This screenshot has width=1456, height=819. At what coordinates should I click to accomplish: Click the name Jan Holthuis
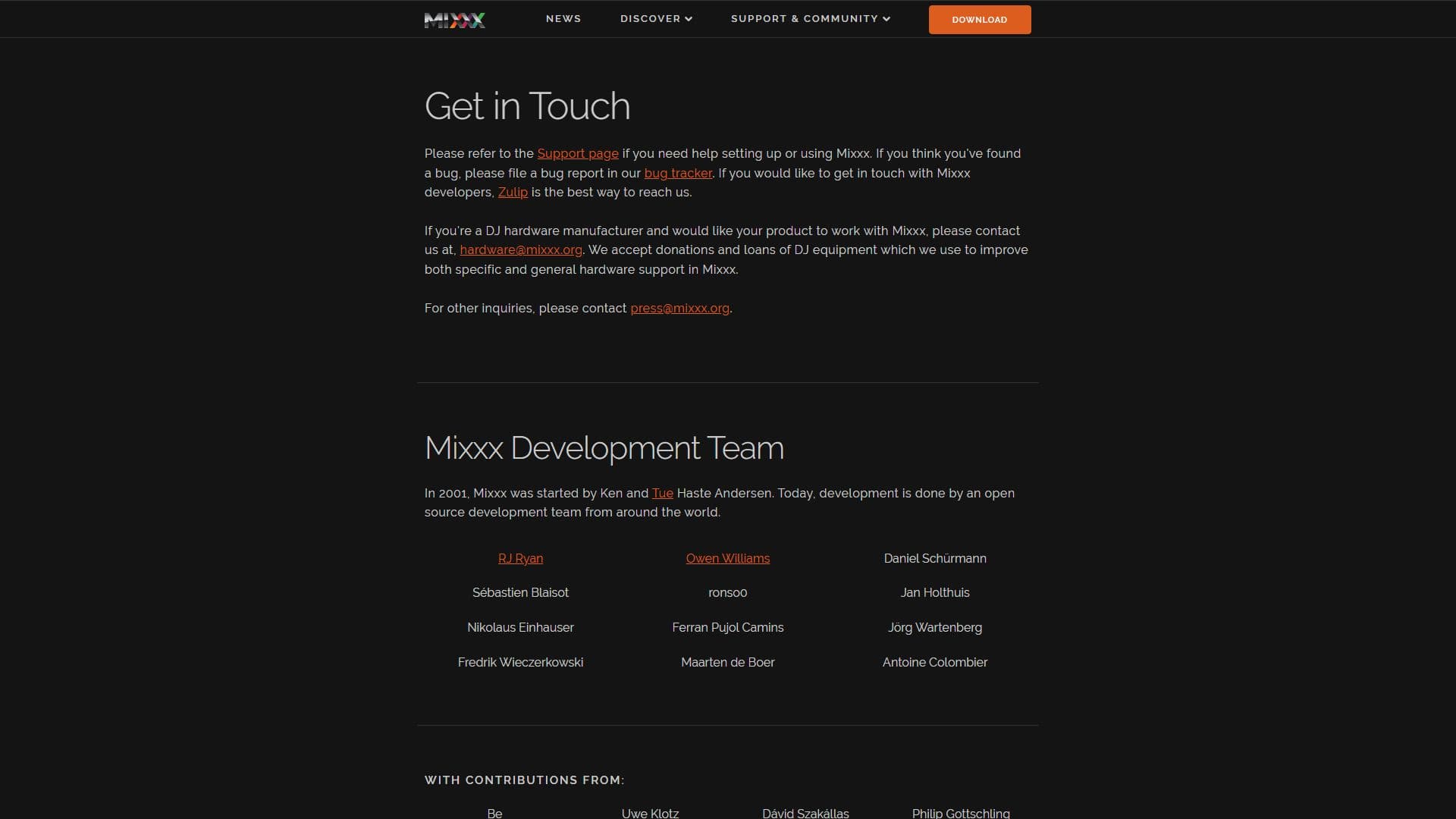pyautogui.click(x=935, y=593)
